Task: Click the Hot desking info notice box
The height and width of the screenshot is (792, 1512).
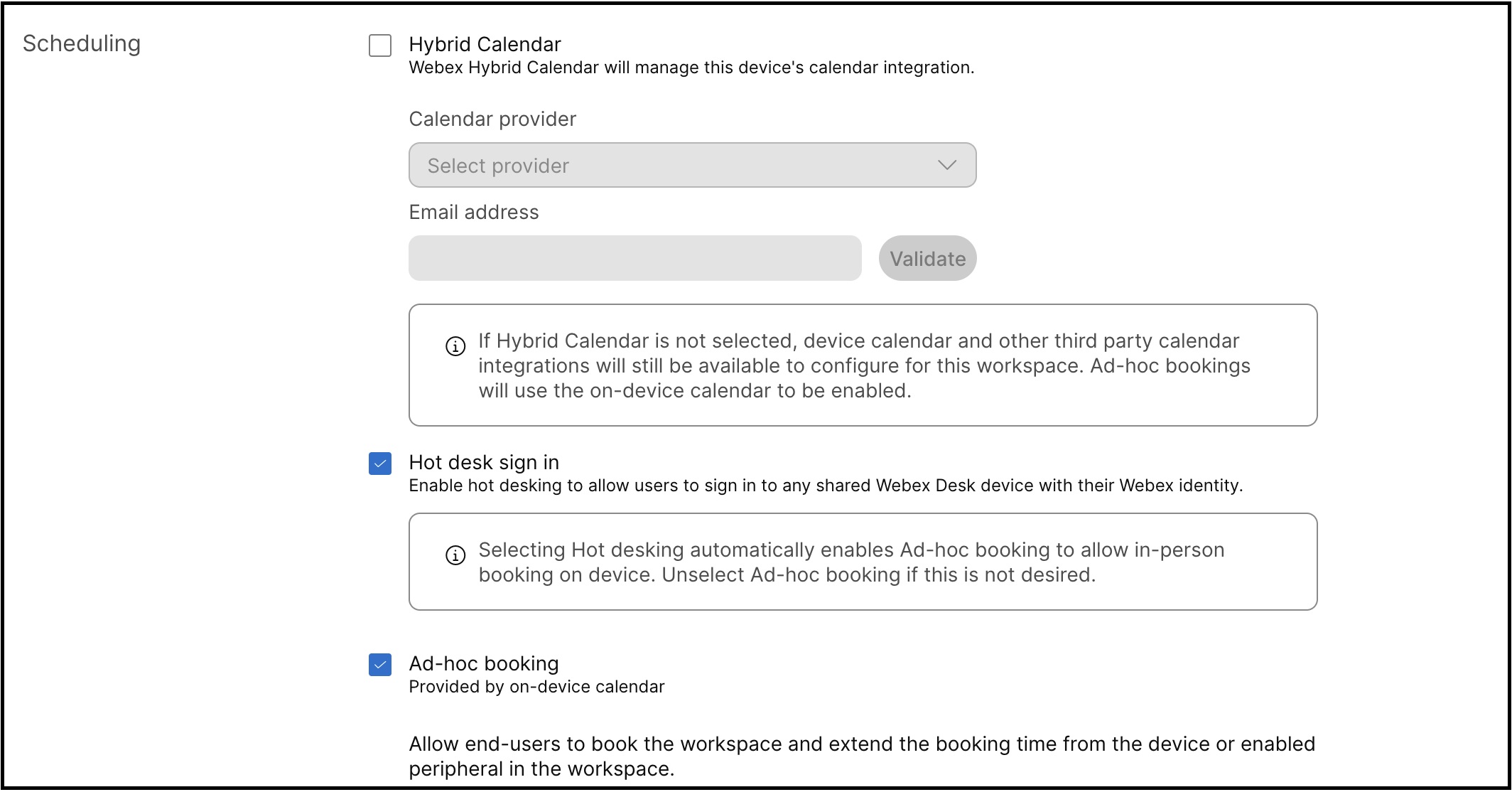Action: click(863, 562)
